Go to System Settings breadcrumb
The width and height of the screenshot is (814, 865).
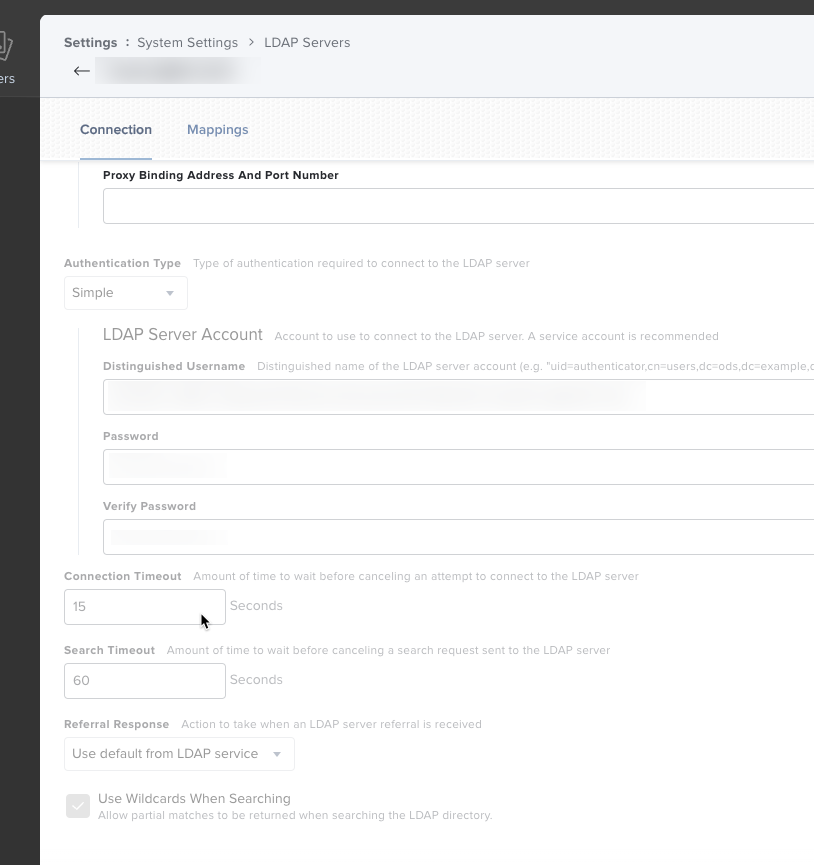coord(188,42)
